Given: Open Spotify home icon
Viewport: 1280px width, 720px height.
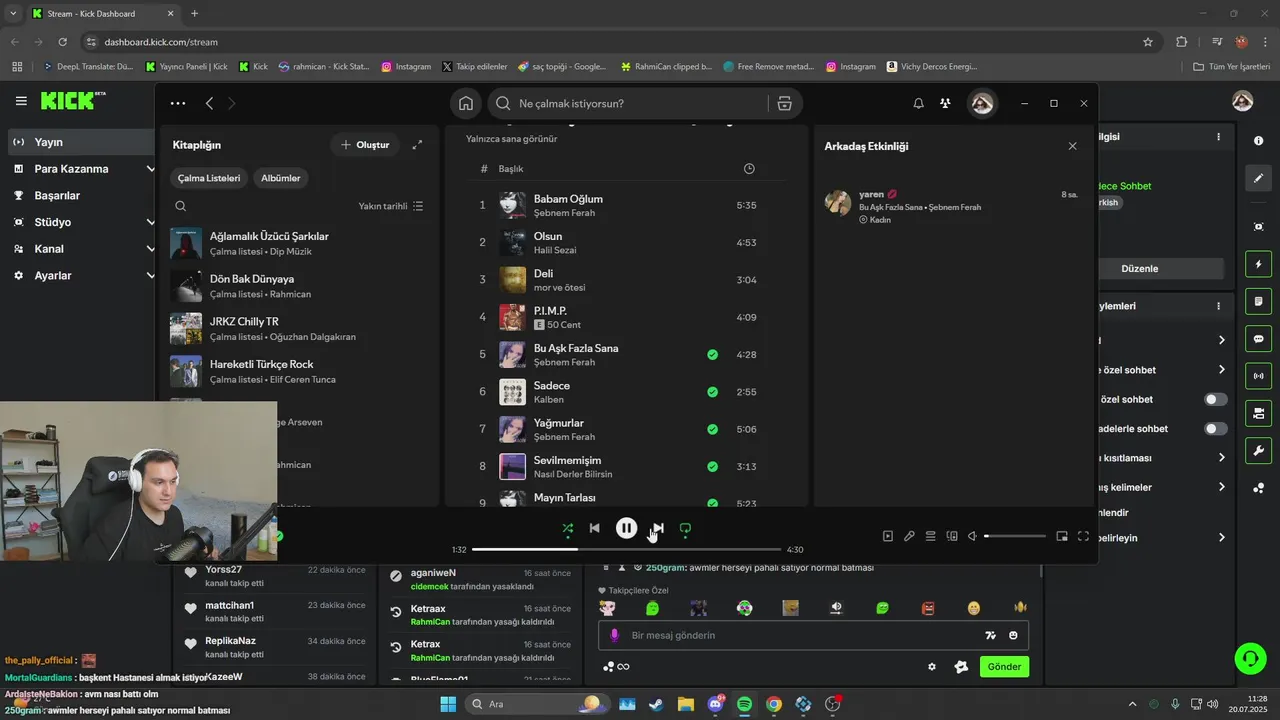Looking at the screenshot, I should coord(466,103).
